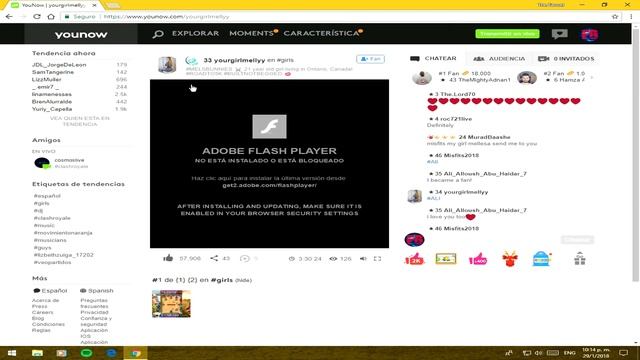Open the EXPLORAR menu
This screenshot has width=640, height=360.
click(195, 33)
